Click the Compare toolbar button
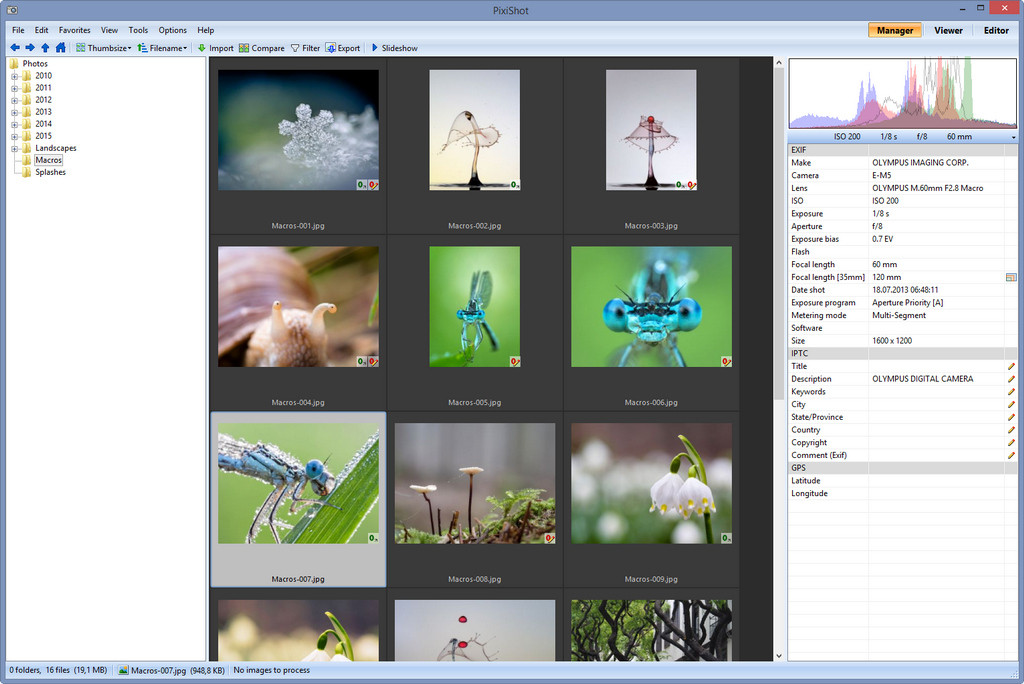This screenshot has width=1024, height=684. [x=262, y=48]
